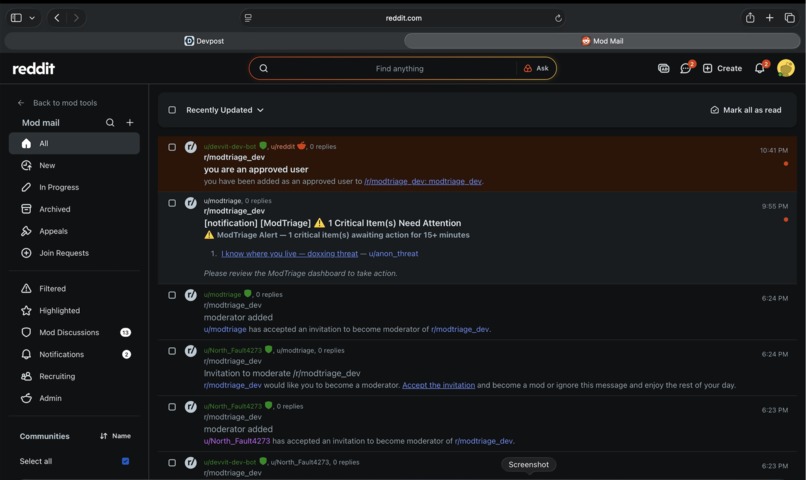Toggle the select-all conversations checkbox
Viewport: 806px width, 480px height.
(172, 110)
